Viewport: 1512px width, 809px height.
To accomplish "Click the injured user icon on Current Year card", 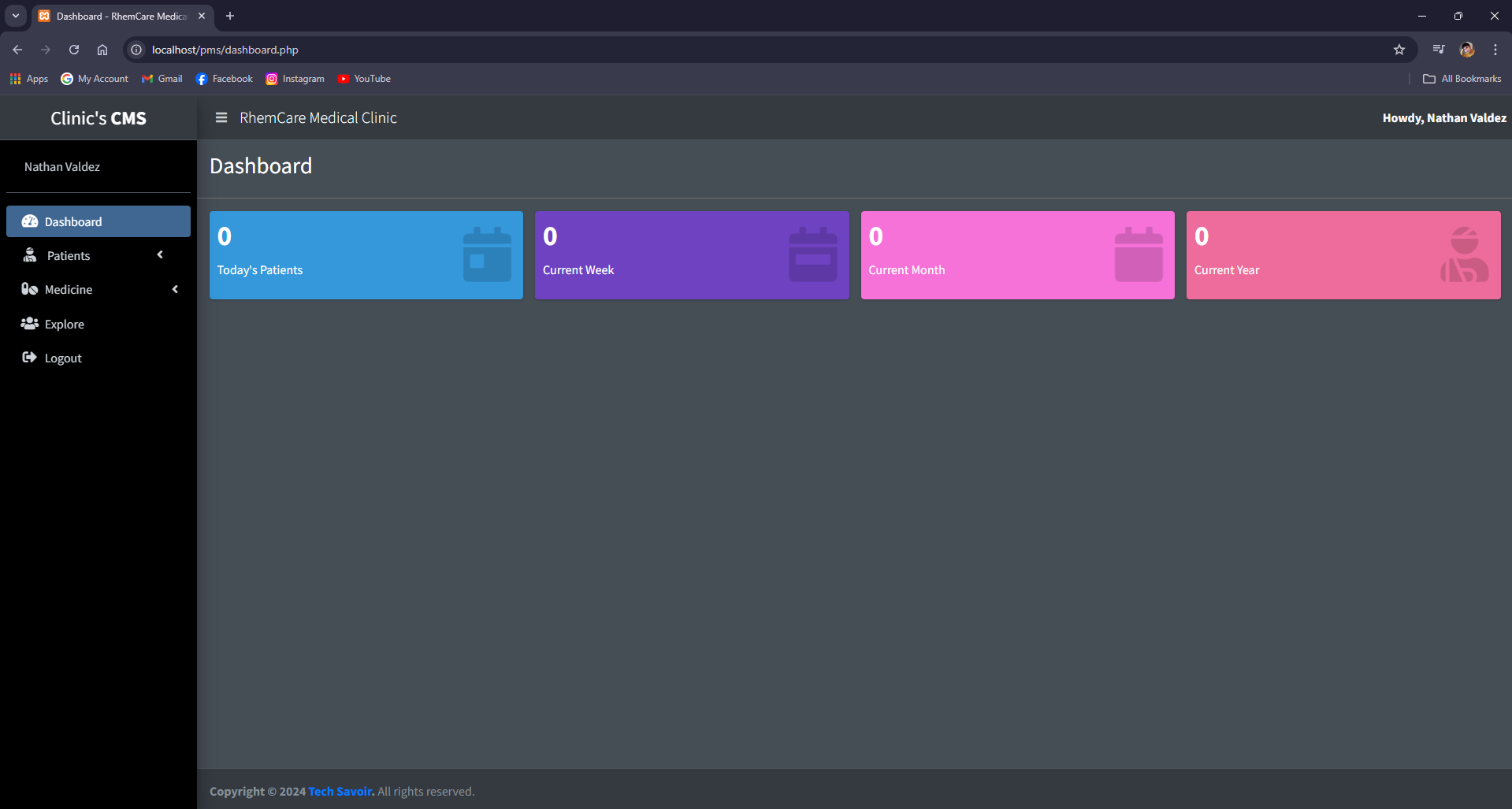I will click(x=1464, y=254).
